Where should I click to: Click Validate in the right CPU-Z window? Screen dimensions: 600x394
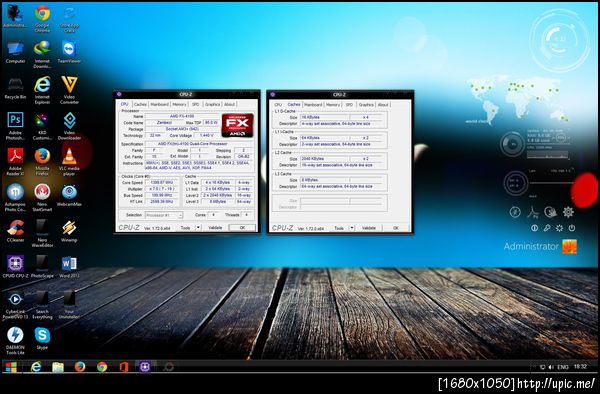click(368, 228)
